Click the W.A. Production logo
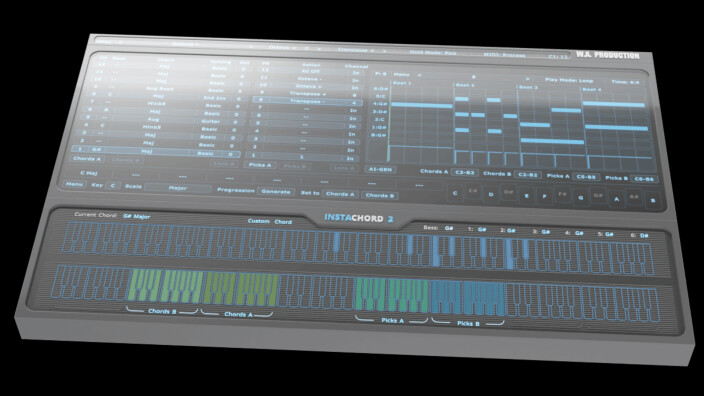Image resolution: width=704 pixels, height=396 pixels. pyautogui.click(x=607, y=55)
